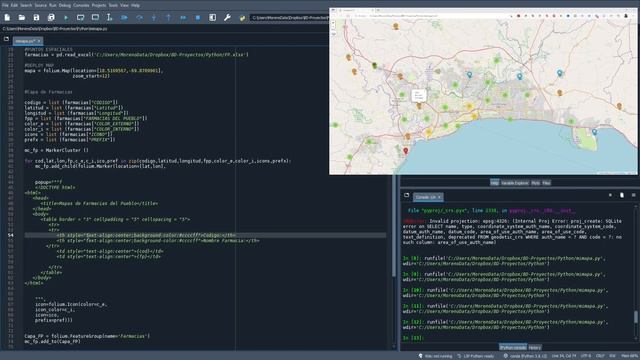Open the Consoles menu

[x=81, y=5]
